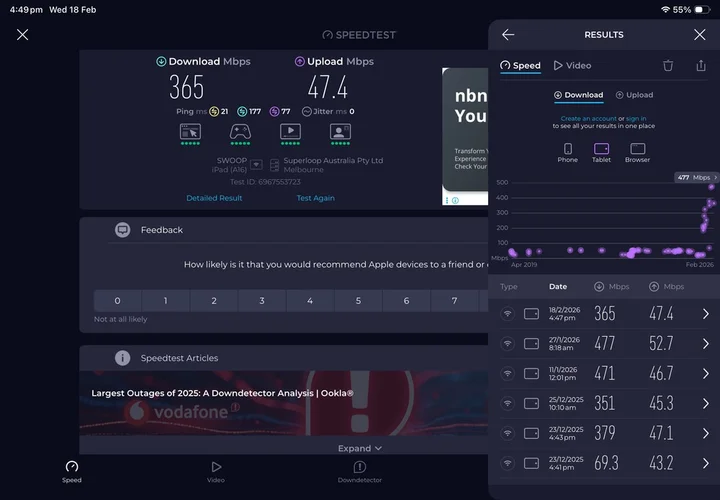The height and width of the screenshot is (500, 720).
Task: Tap the video conferencing quality icon
Action: [340, 131]
